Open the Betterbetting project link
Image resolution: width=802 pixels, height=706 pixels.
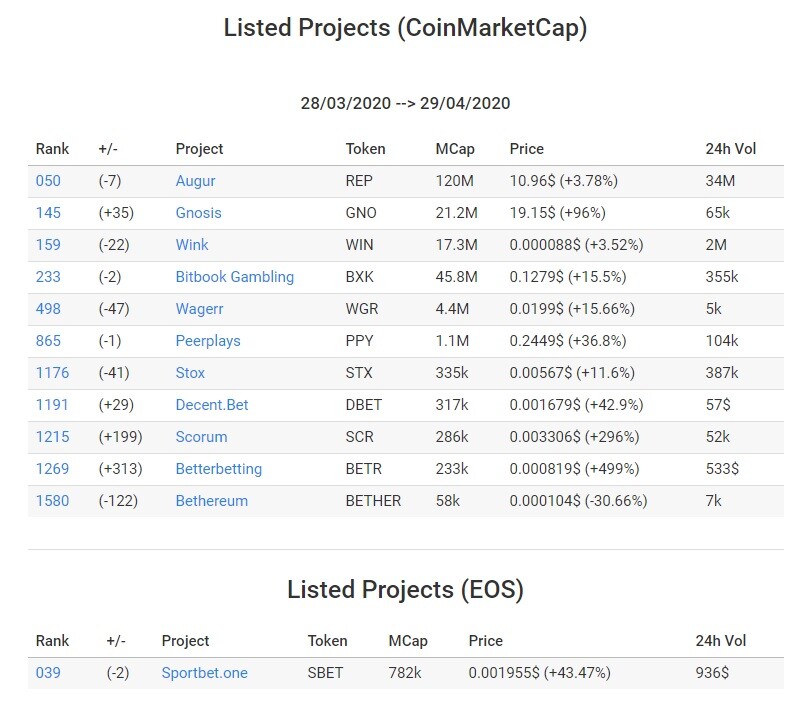tap(219, 469)
